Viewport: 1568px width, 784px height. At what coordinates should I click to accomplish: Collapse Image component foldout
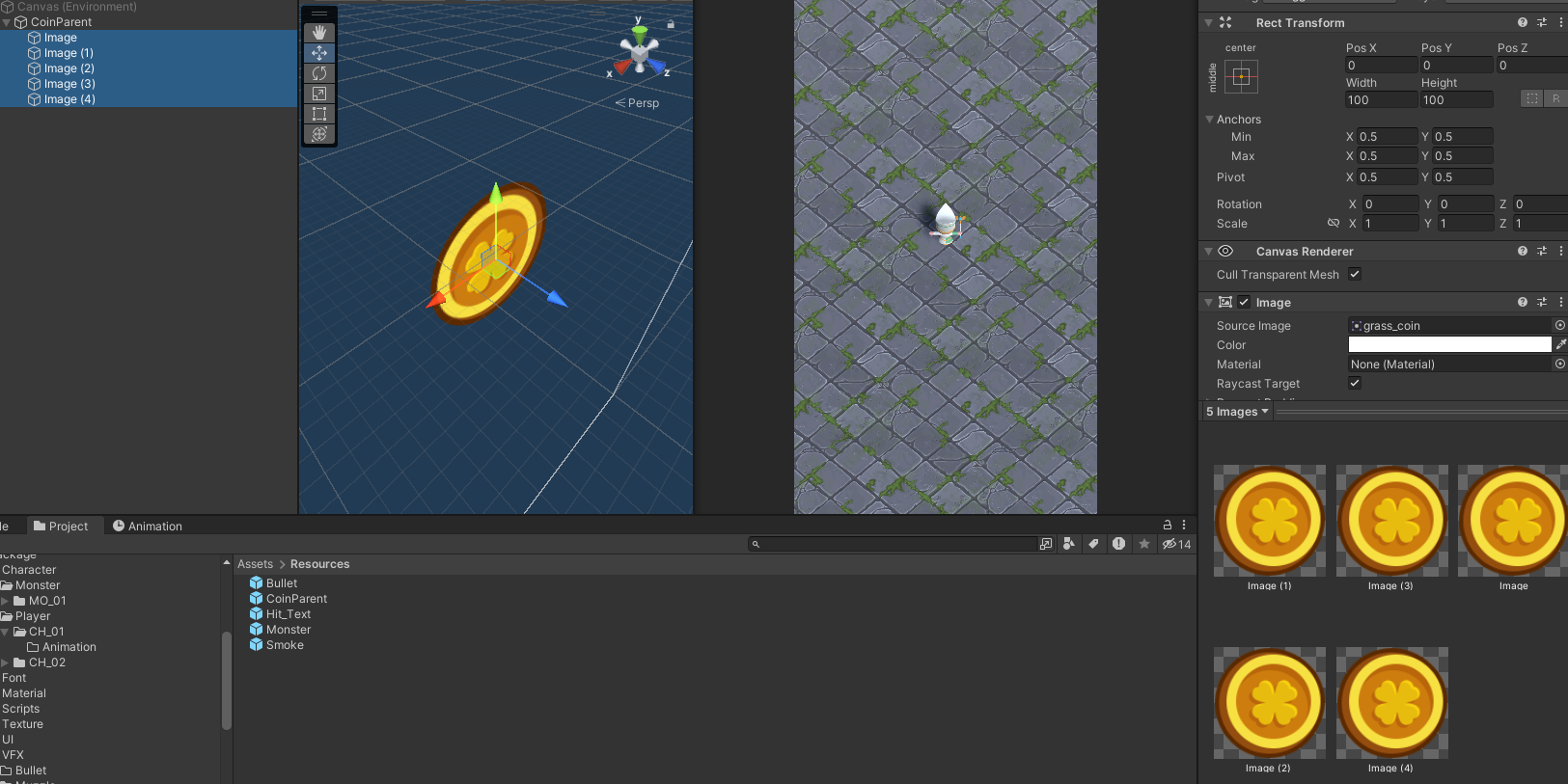coord(1208,302)
